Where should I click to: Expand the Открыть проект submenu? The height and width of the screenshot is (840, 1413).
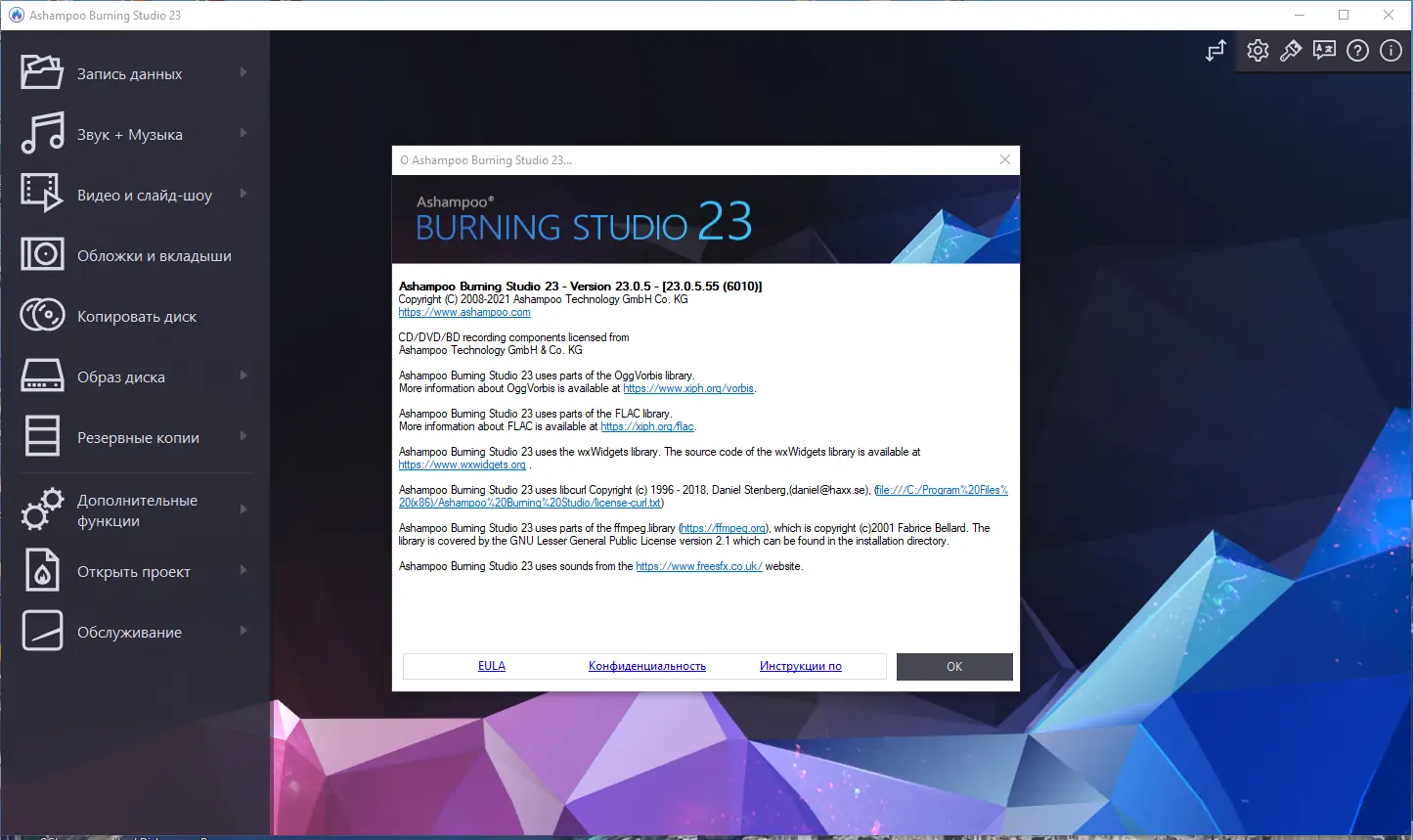point(244,571)
